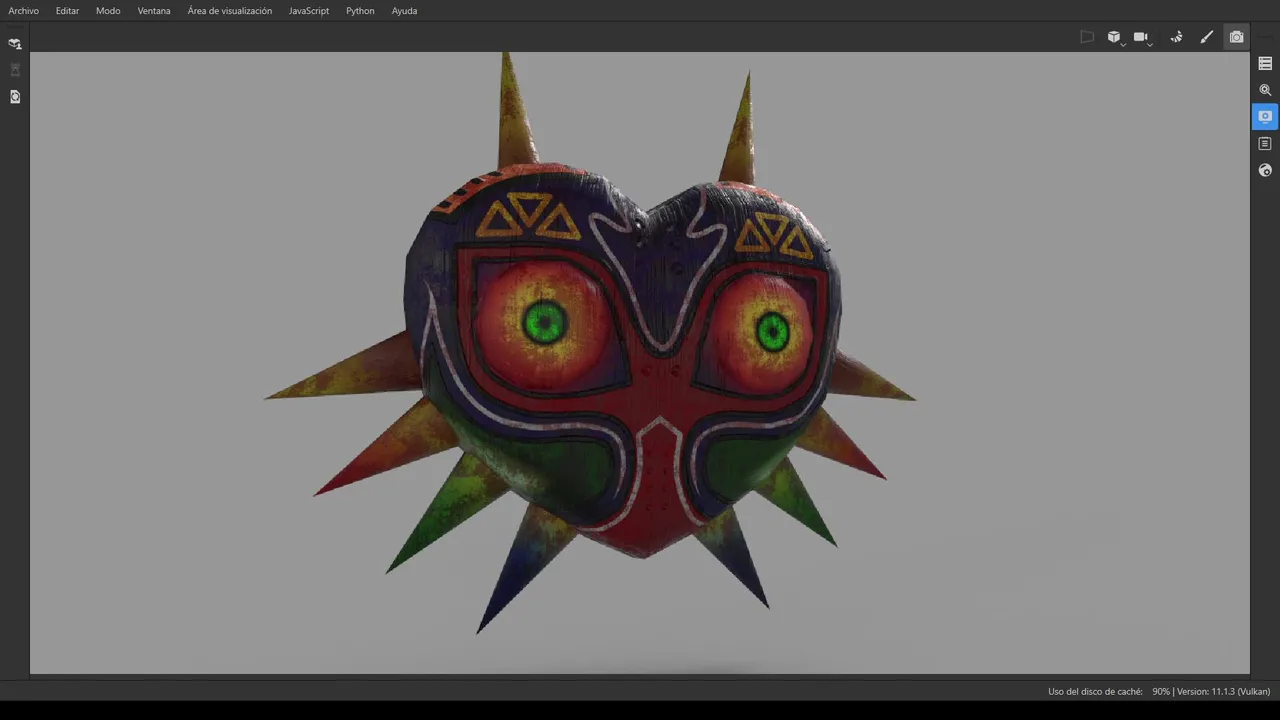Click the '90%' cache usage value
The height and width of the screenshot is (720, 1280).
(1161, 691)
